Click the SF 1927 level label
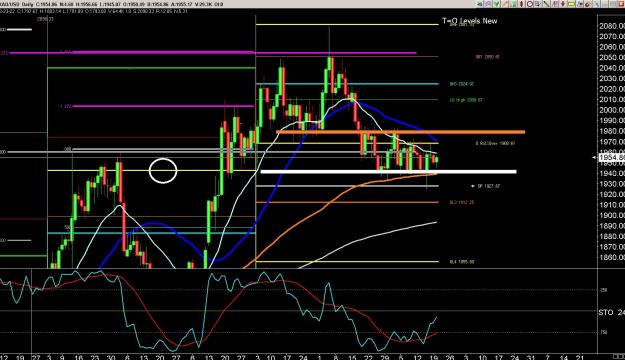 pyautogui.click(x=488, y=186)
